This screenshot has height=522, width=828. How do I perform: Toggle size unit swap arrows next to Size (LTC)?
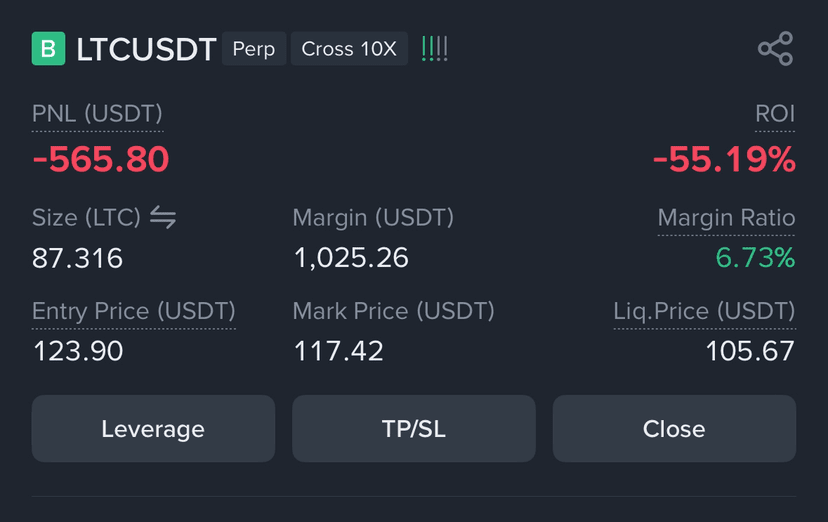click(x=163, y=217)
